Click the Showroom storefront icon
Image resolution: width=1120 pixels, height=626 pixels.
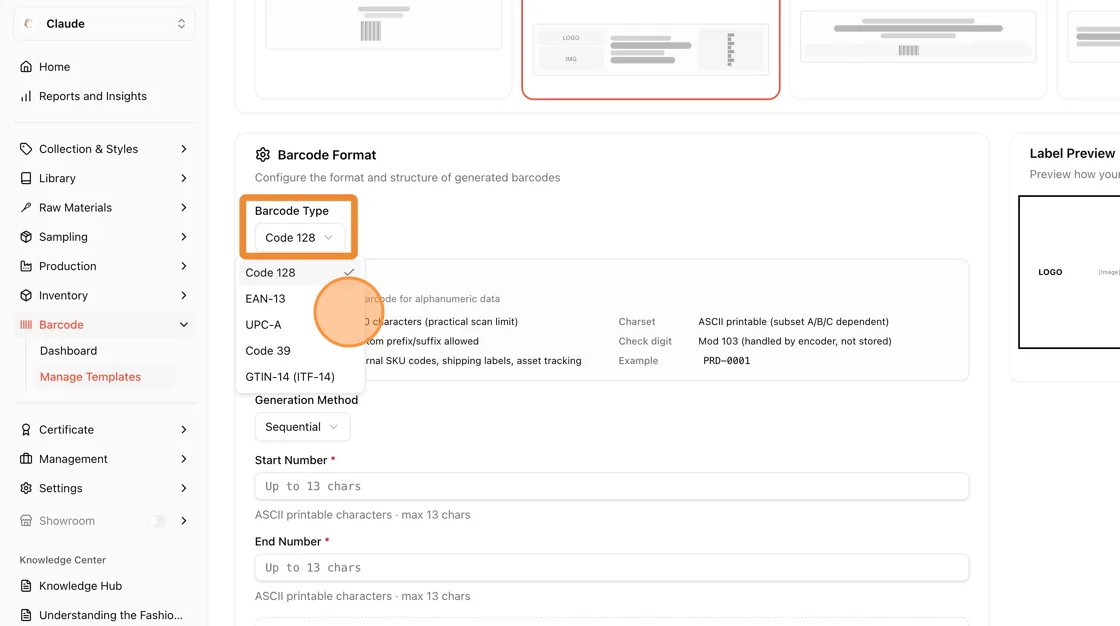pyautogui.click(x=26, y=520)
